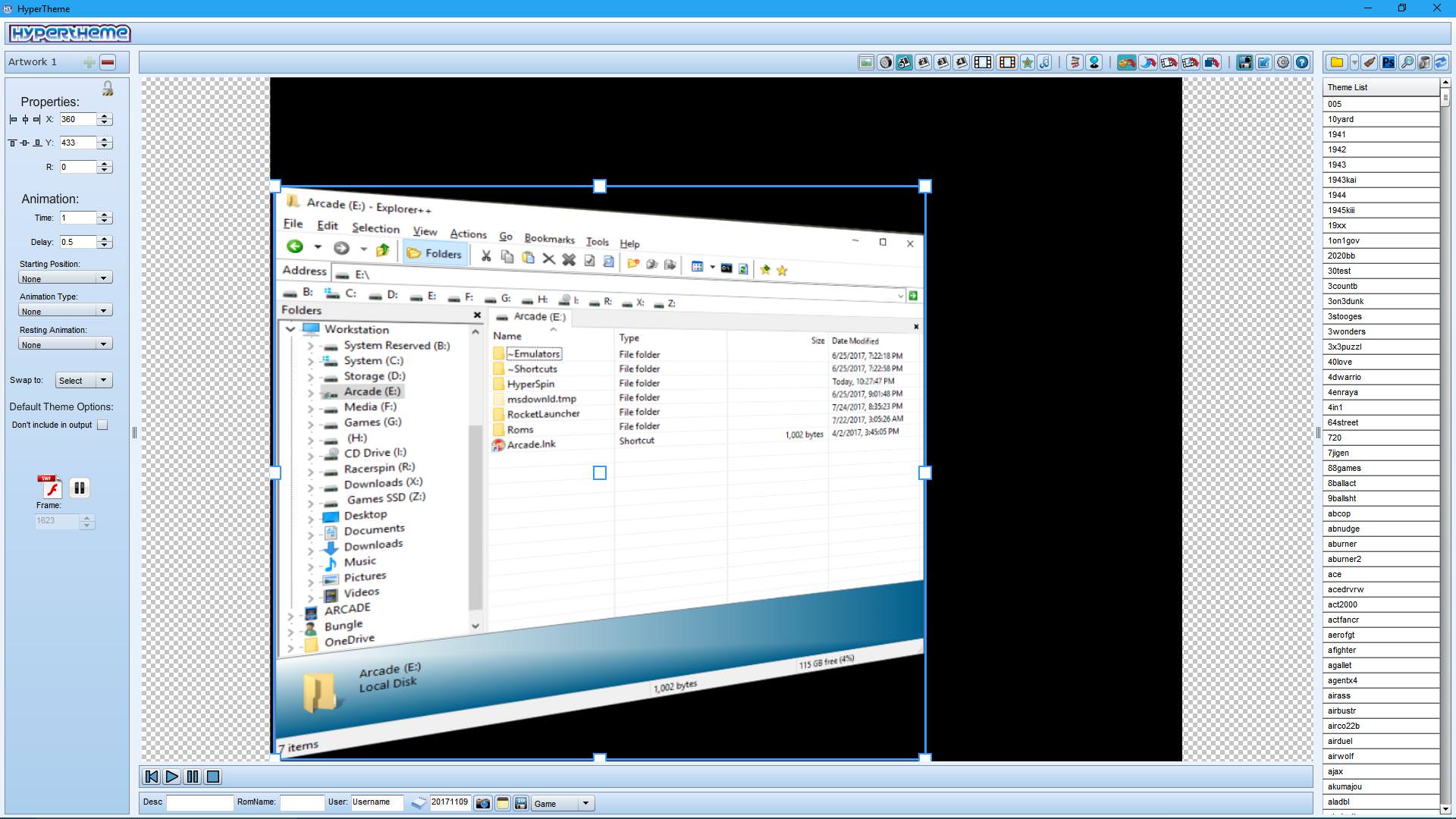The height and width of the screenshot is (819, 1456).
Task: Click the pause button beside the SWF icon
Action: pos(80,488)
